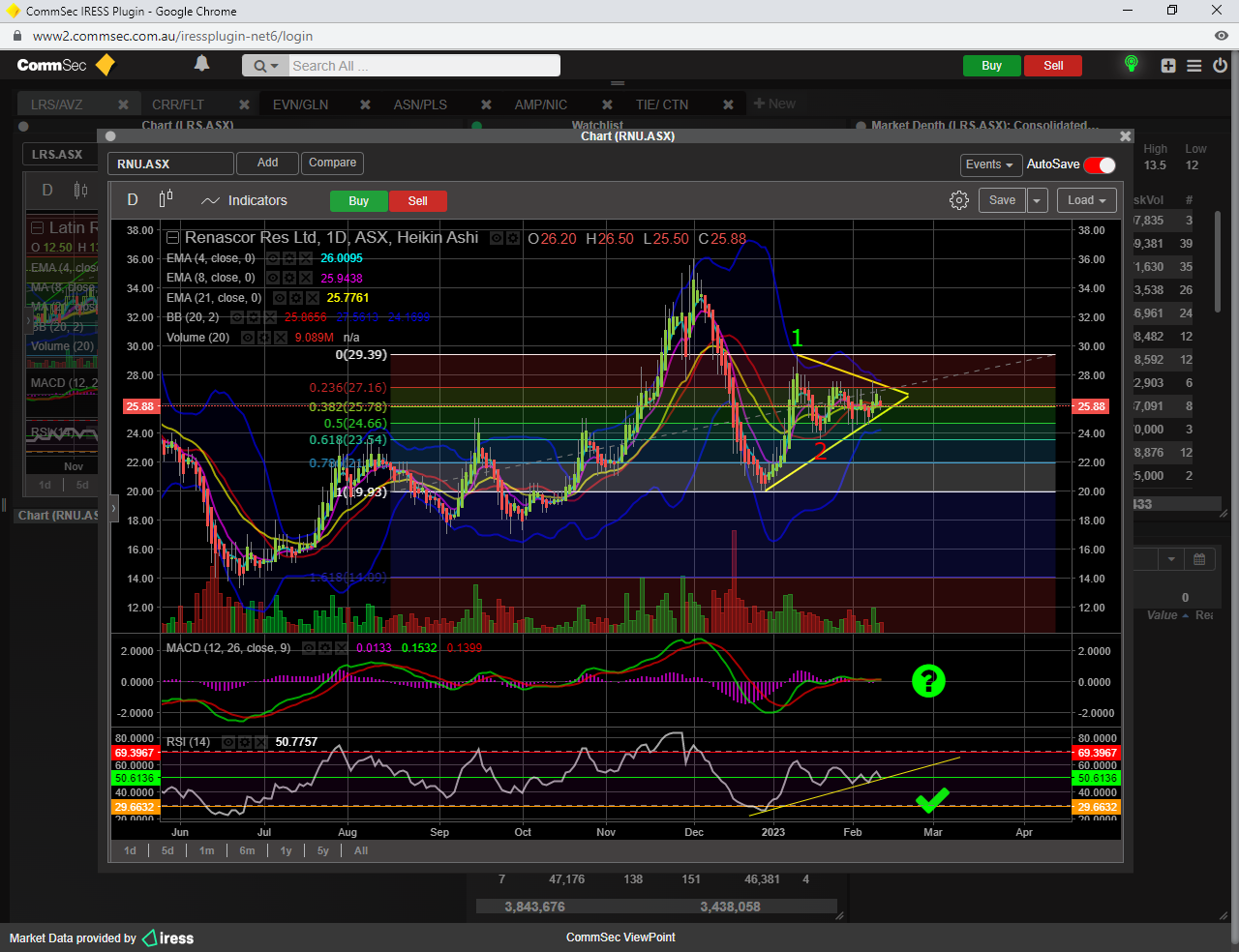The image size is (1239, 952).
Task: Remove the Volume (20) indicator
Action: coord(280,338)
